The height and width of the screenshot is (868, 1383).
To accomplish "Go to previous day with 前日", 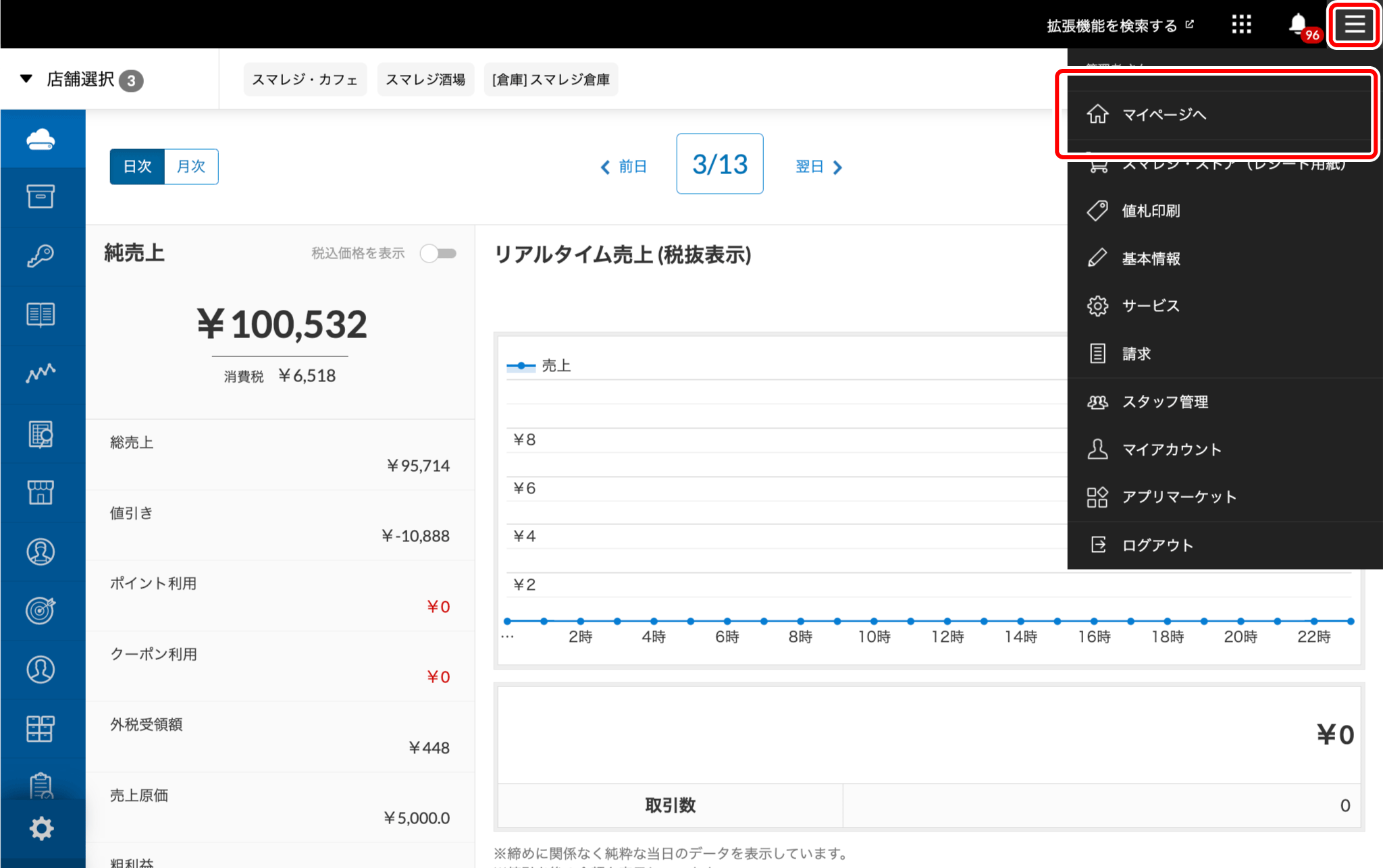I will pyautogui.click(x=624, y=166).
